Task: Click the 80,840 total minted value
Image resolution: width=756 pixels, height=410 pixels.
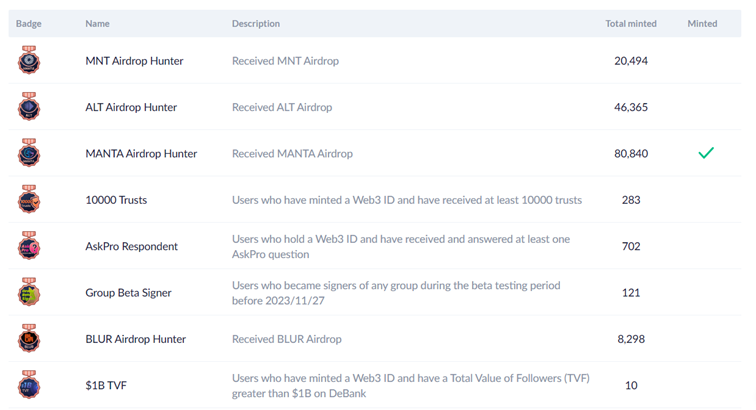Action: 631,154
